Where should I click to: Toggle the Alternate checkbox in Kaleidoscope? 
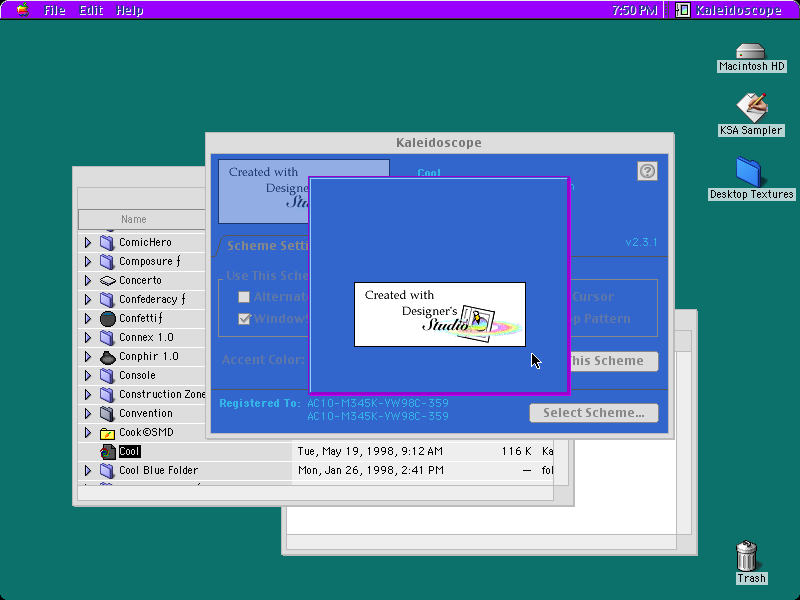coord(244,296)
